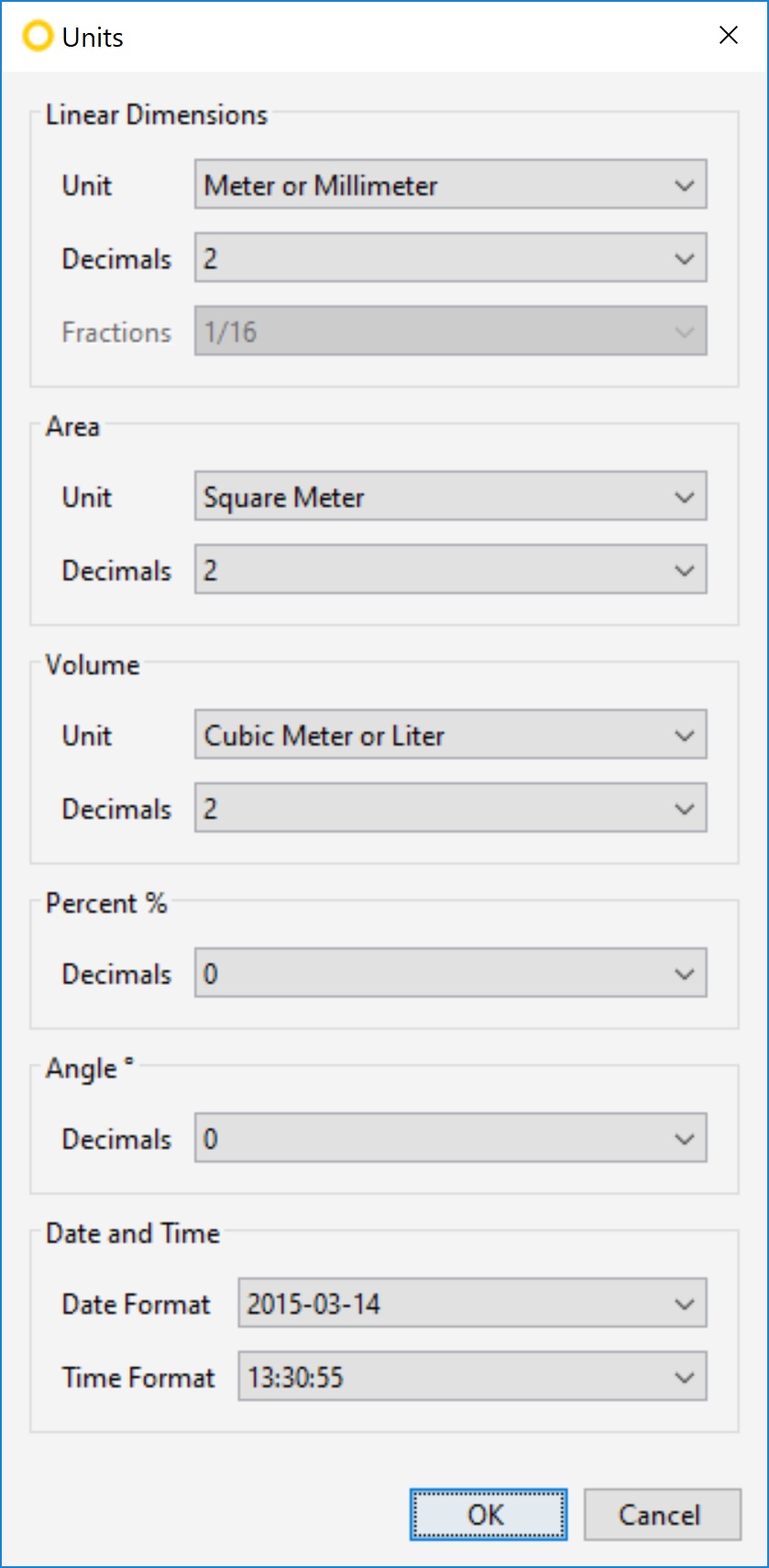Confirm settings with the OK button
Viewport: 769px width, 1568px height.
(488, 1514)
